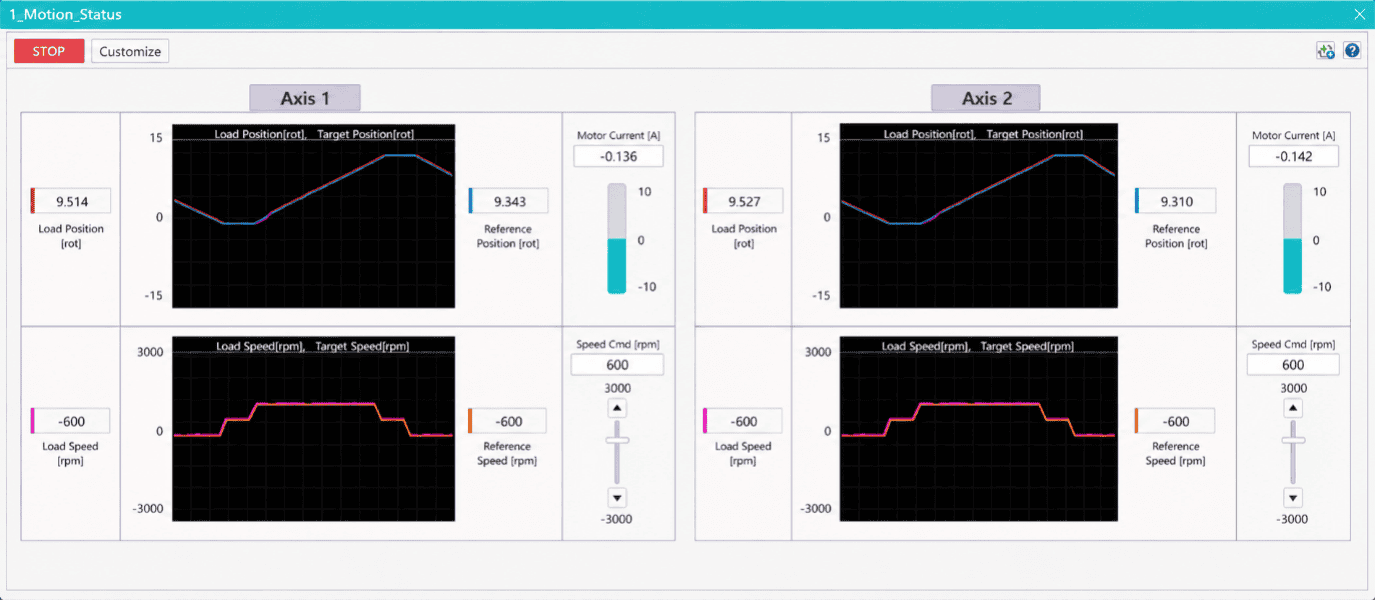Click the 1_Motion_Status title text

point(65,15)
